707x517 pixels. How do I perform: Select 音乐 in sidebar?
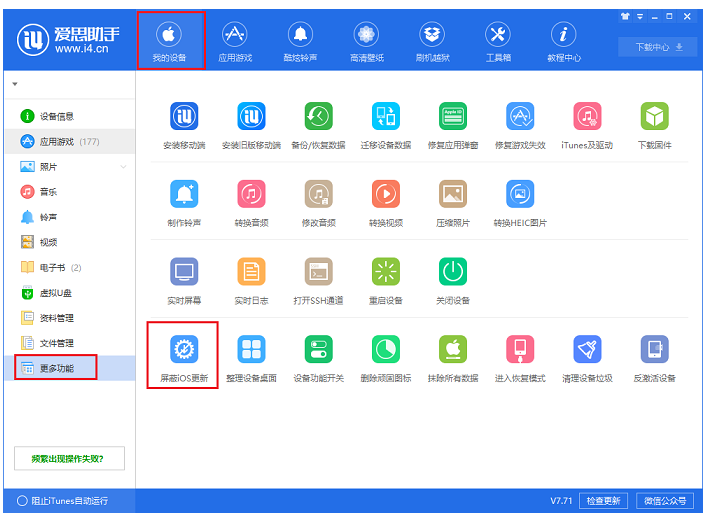point(70,192)
